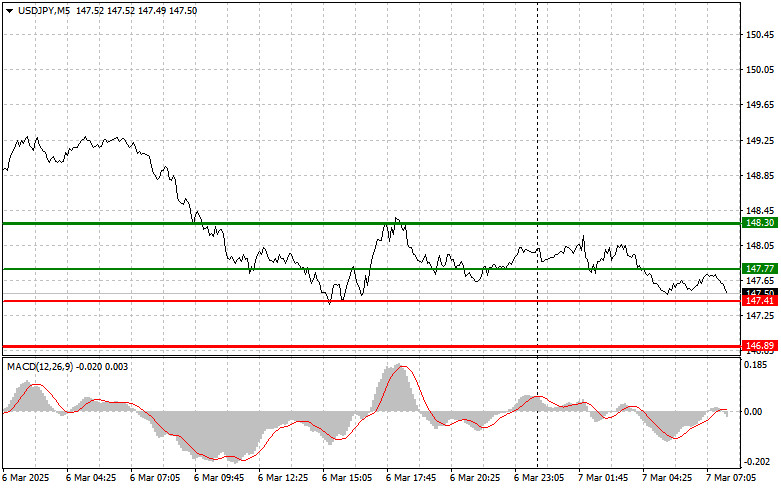Click the 6 Mar 07:05 time label
Viewport: 781px width, 489px height.
155,478
